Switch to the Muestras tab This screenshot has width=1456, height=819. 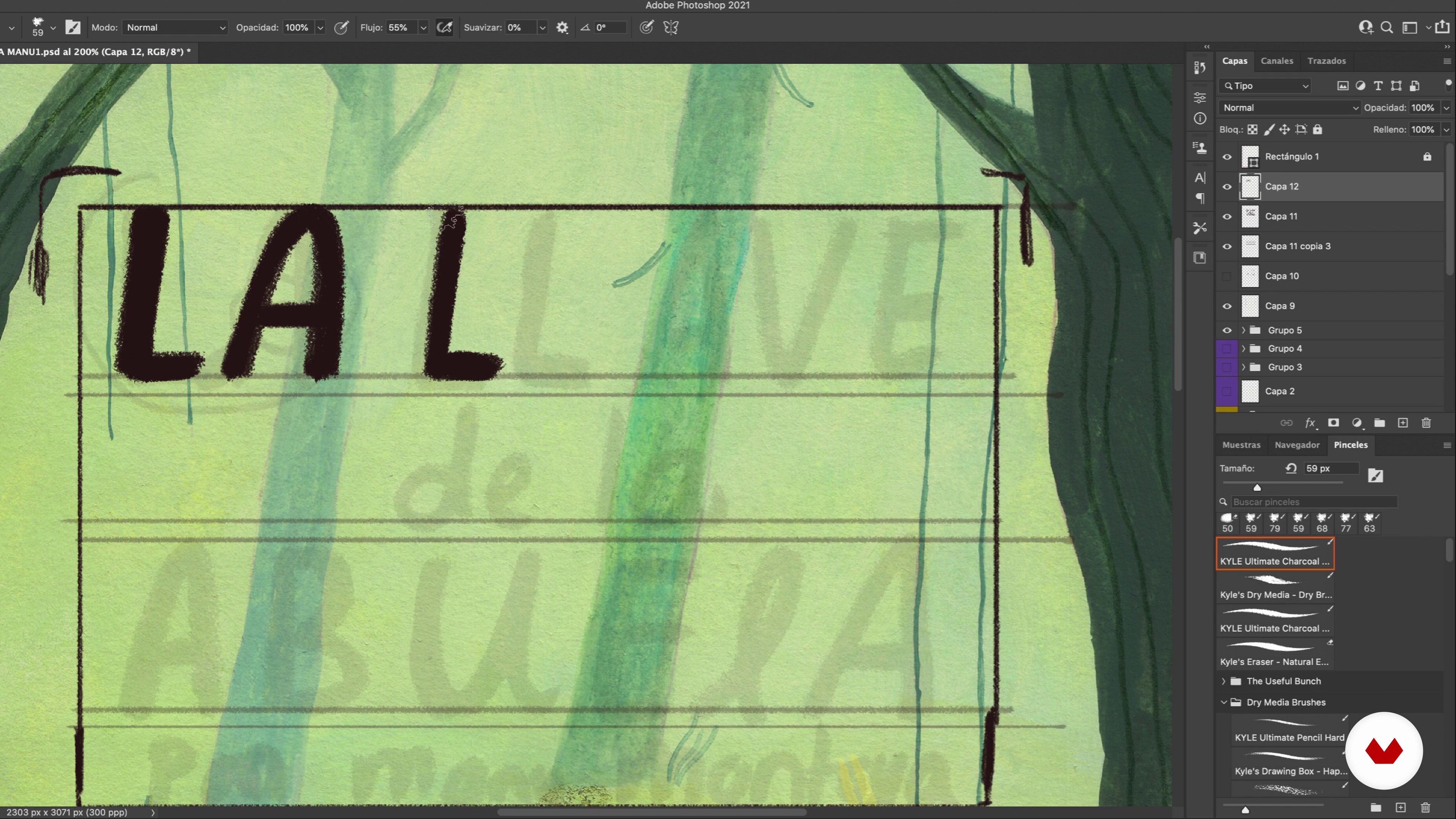1241,445
